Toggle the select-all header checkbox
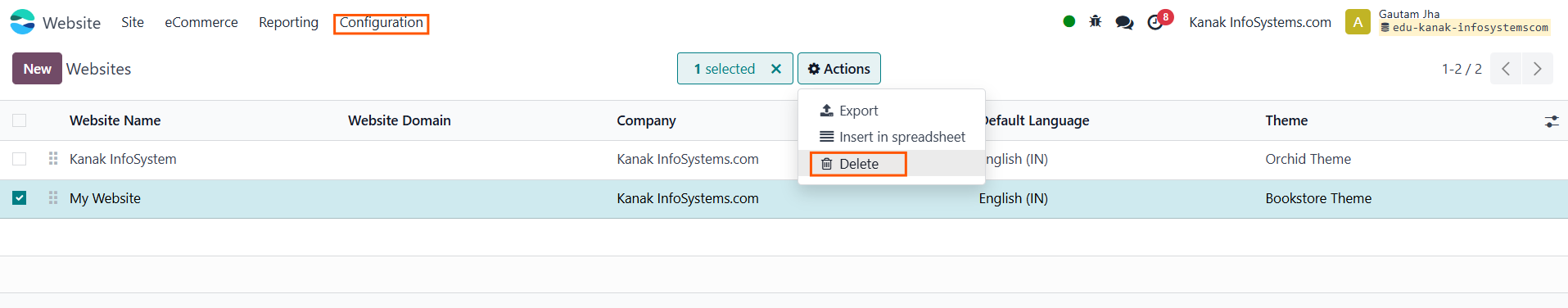The height and width of the screenshot is (308, 1568). [x=20, y=120]
